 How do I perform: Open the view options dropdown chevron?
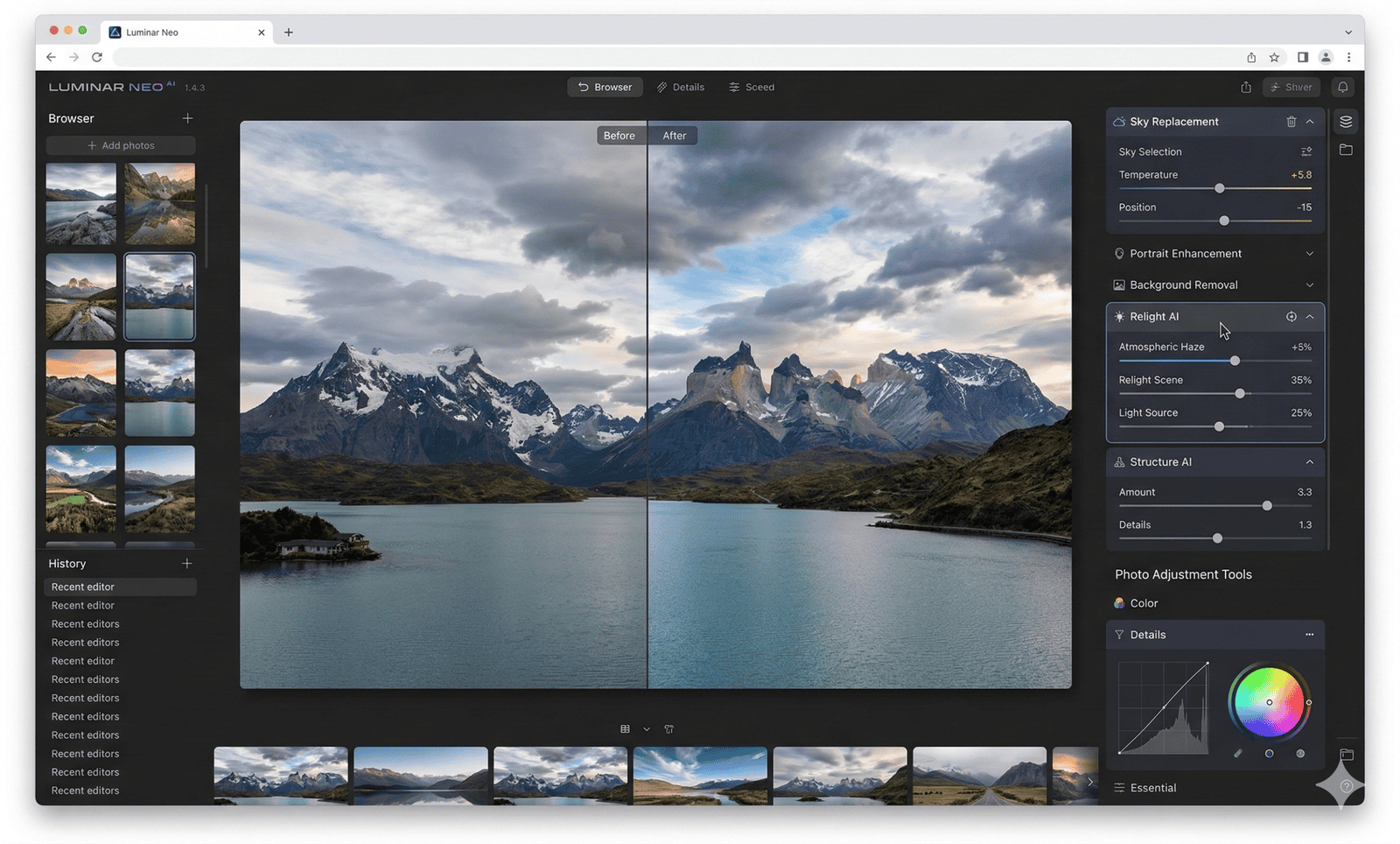(x=647, y=728)
